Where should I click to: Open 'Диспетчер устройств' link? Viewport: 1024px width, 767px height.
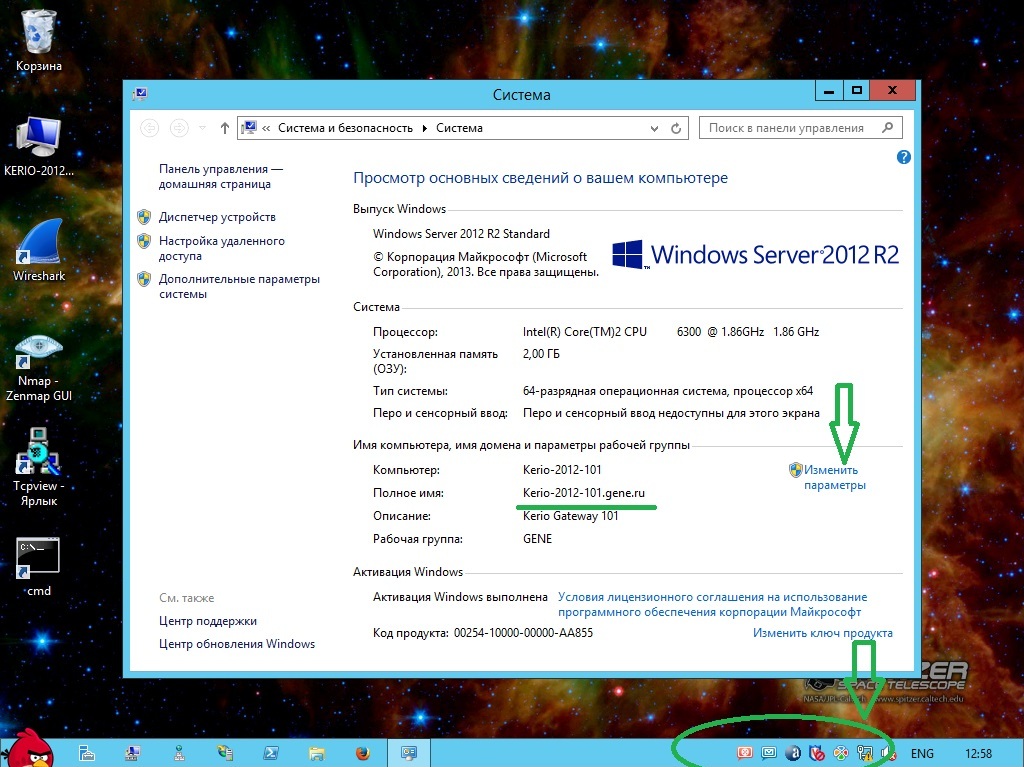[x=217, y=217]
